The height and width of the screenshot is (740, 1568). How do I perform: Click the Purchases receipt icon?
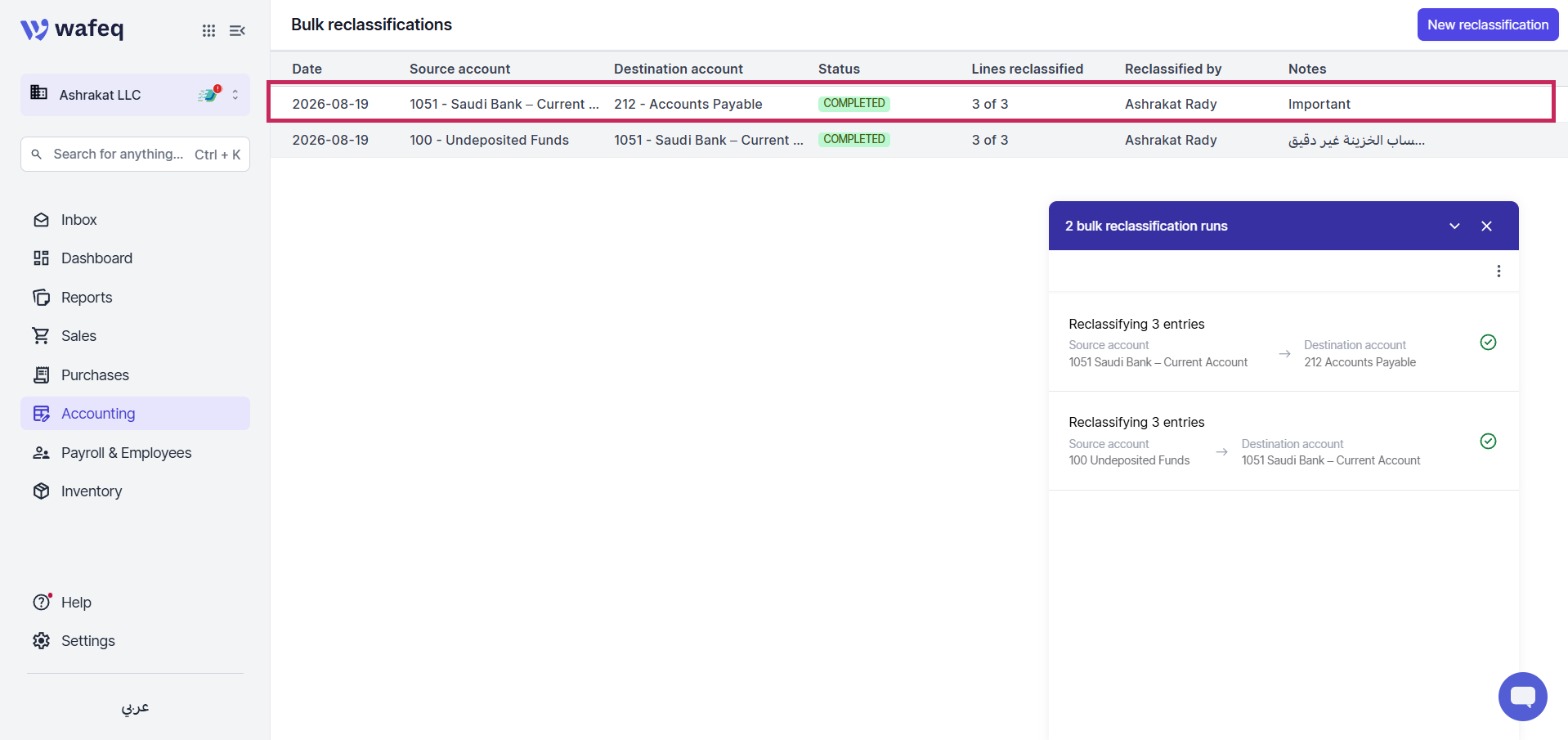pos(41,375)
